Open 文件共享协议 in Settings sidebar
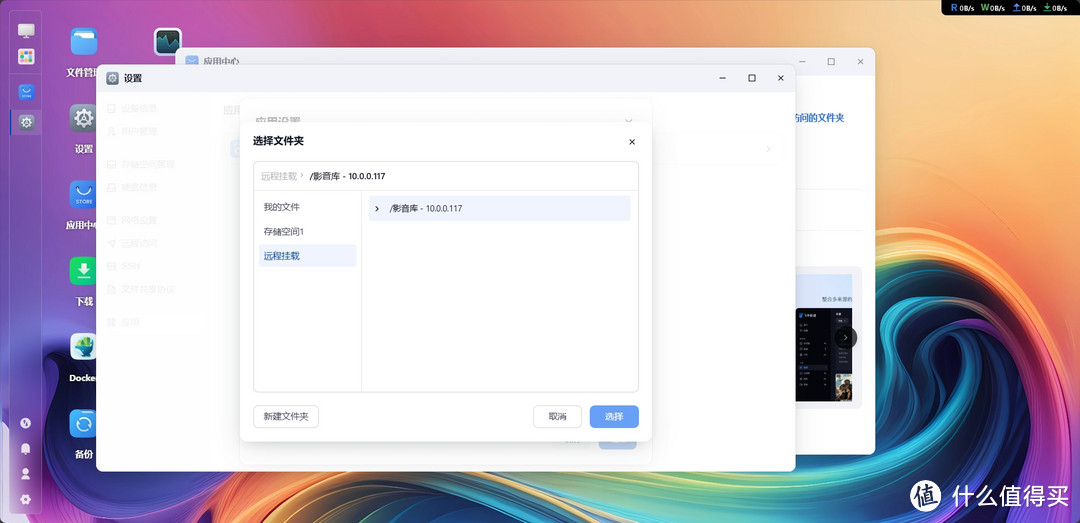Screen dimensions: 1080x523 [141, 289]
